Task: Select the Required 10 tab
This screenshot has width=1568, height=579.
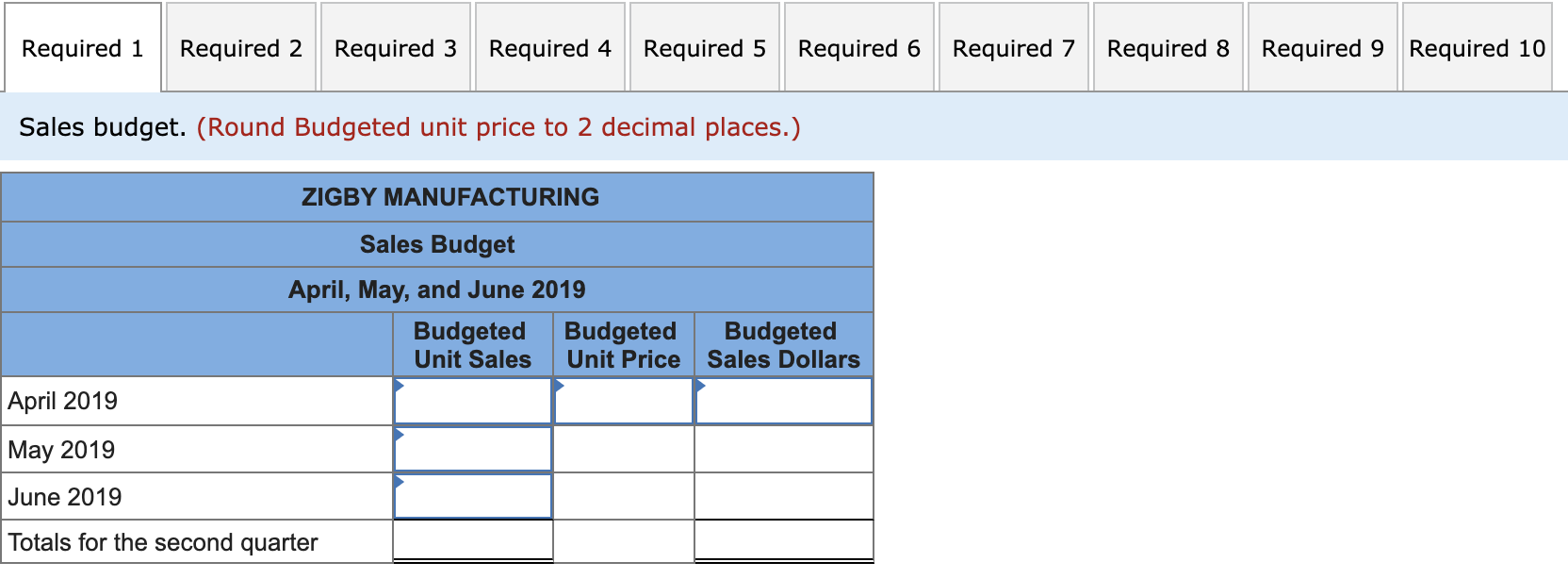Action: click(1478, 47)
